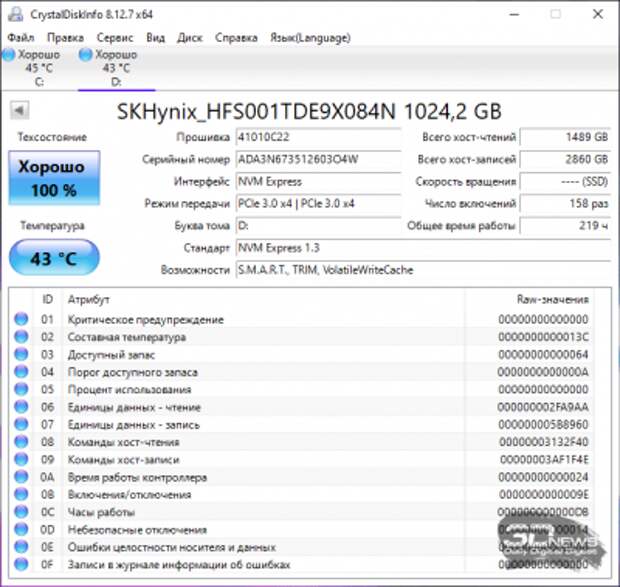Image resolution: width=620 pixels, height=587 pixels.
Task: Click the 43 °C temperature button
Action: (54, 258)
